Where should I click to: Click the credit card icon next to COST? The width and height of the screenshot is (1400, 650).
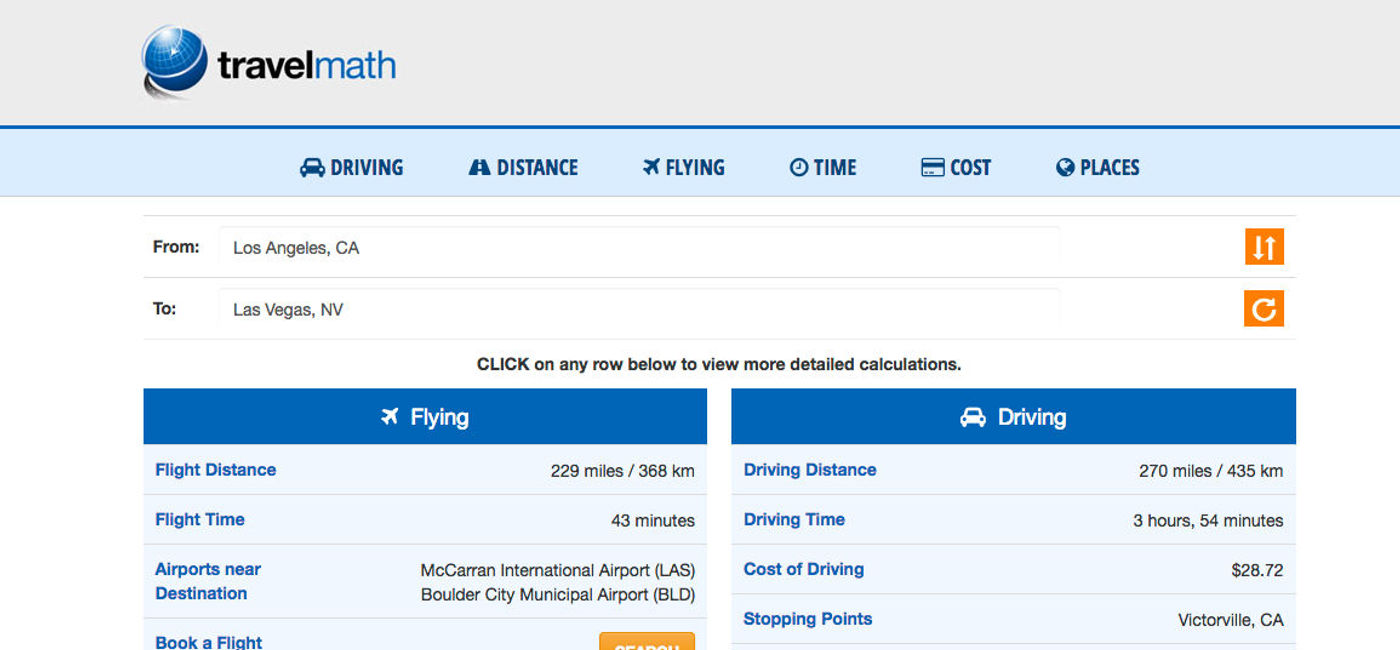[932, 168]
